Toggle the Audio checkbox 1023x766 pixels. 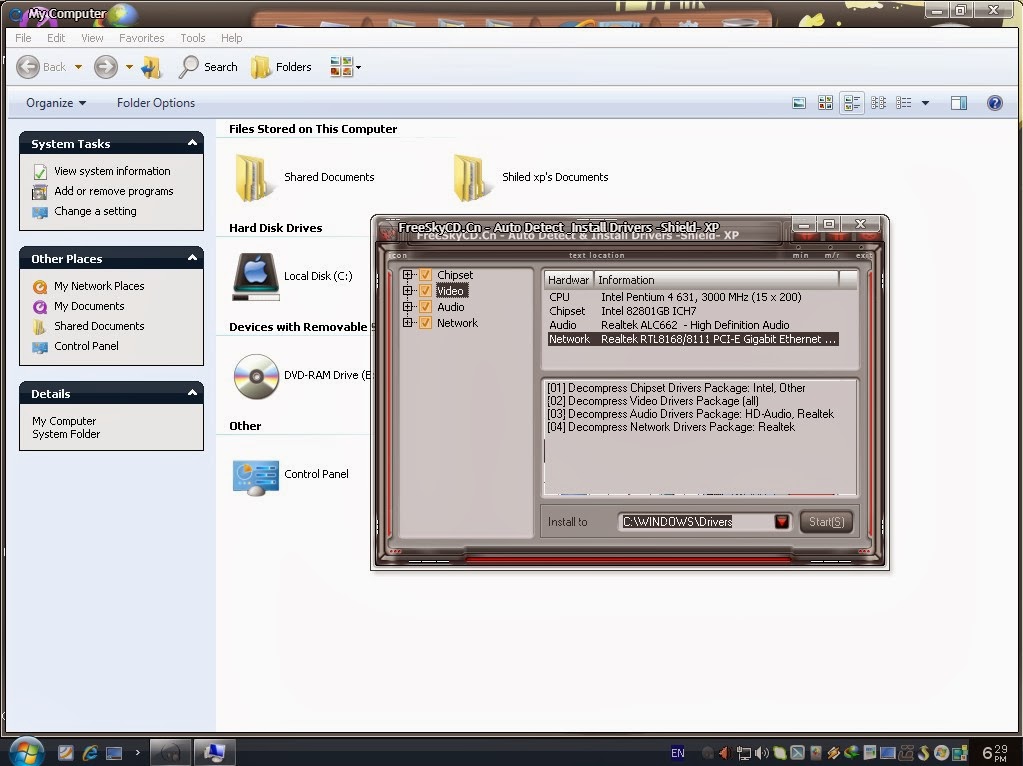click(425, 307)
